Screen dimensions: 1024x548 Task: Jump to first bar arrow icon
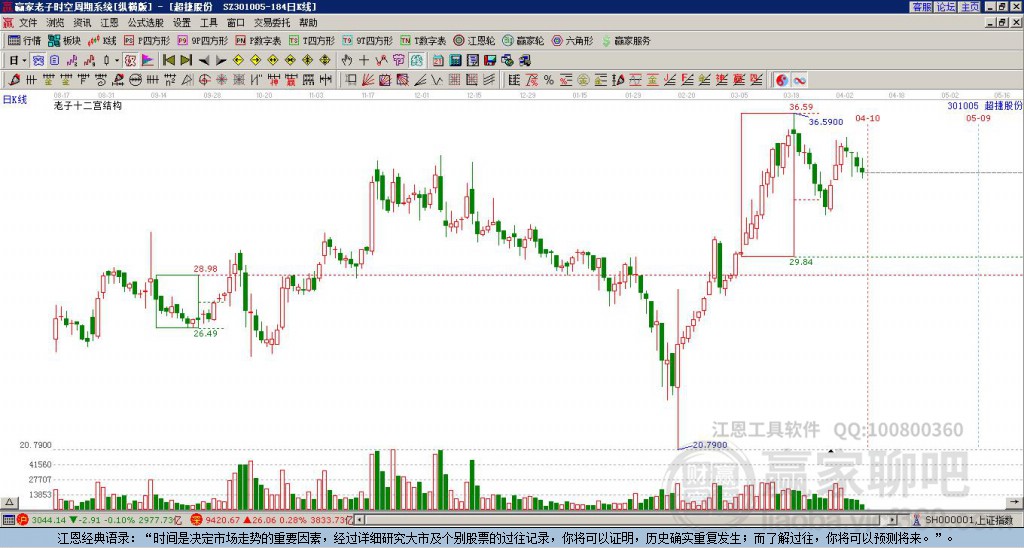169,61
